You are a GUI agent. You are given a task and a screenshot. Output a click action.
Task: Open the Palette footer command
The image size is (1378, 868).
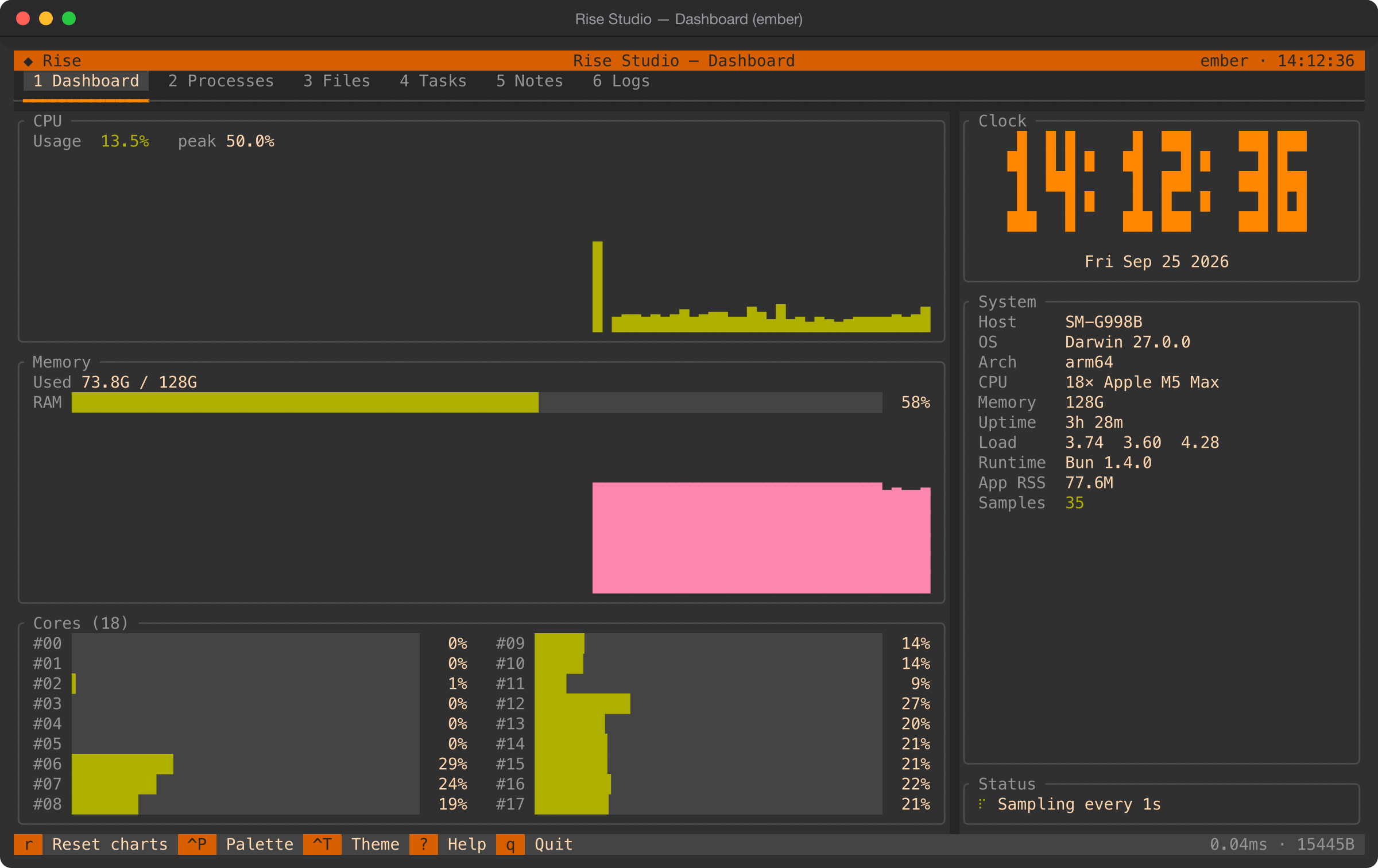click(260, 844)
